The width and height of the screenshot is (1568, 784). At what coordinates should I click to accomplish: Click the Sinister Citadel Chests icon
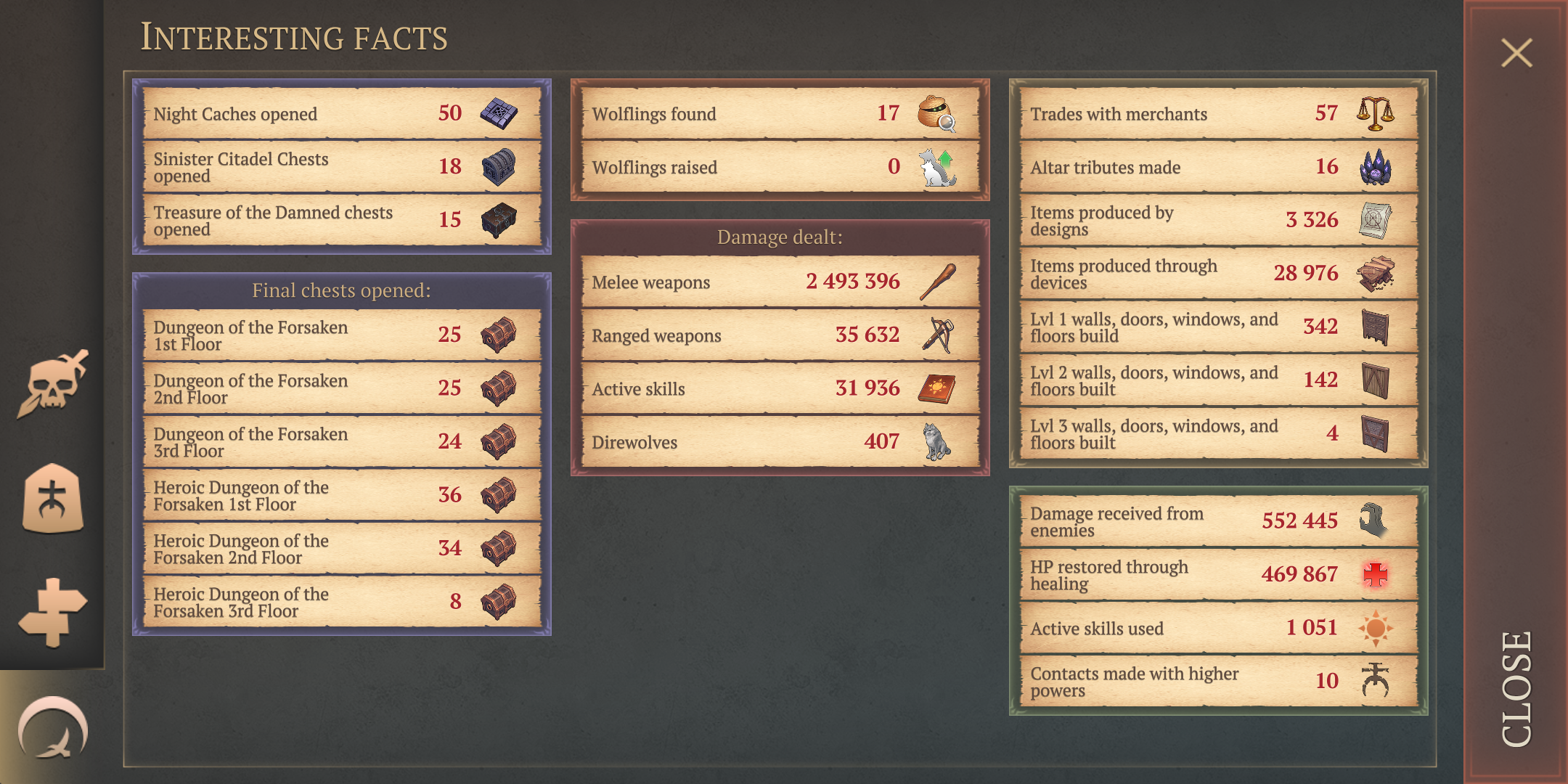coord(499,167)
